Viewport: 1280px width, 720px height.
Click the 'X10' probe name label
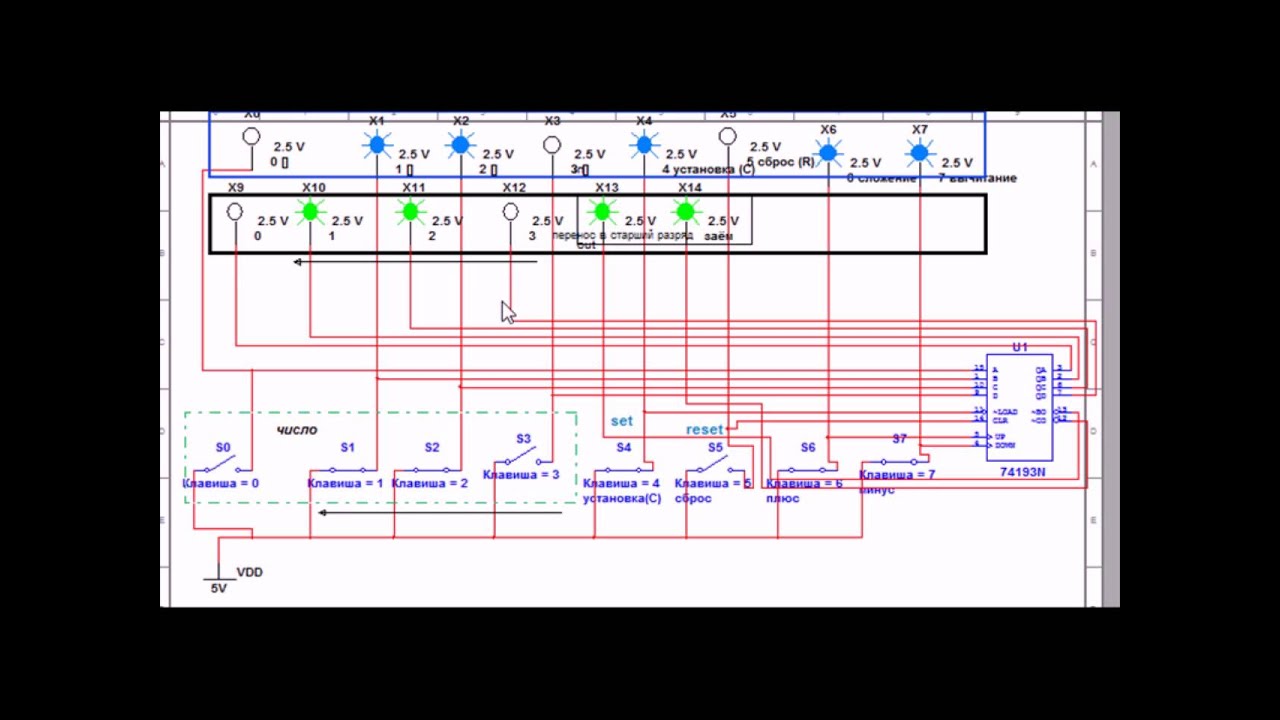click(314, 188)
